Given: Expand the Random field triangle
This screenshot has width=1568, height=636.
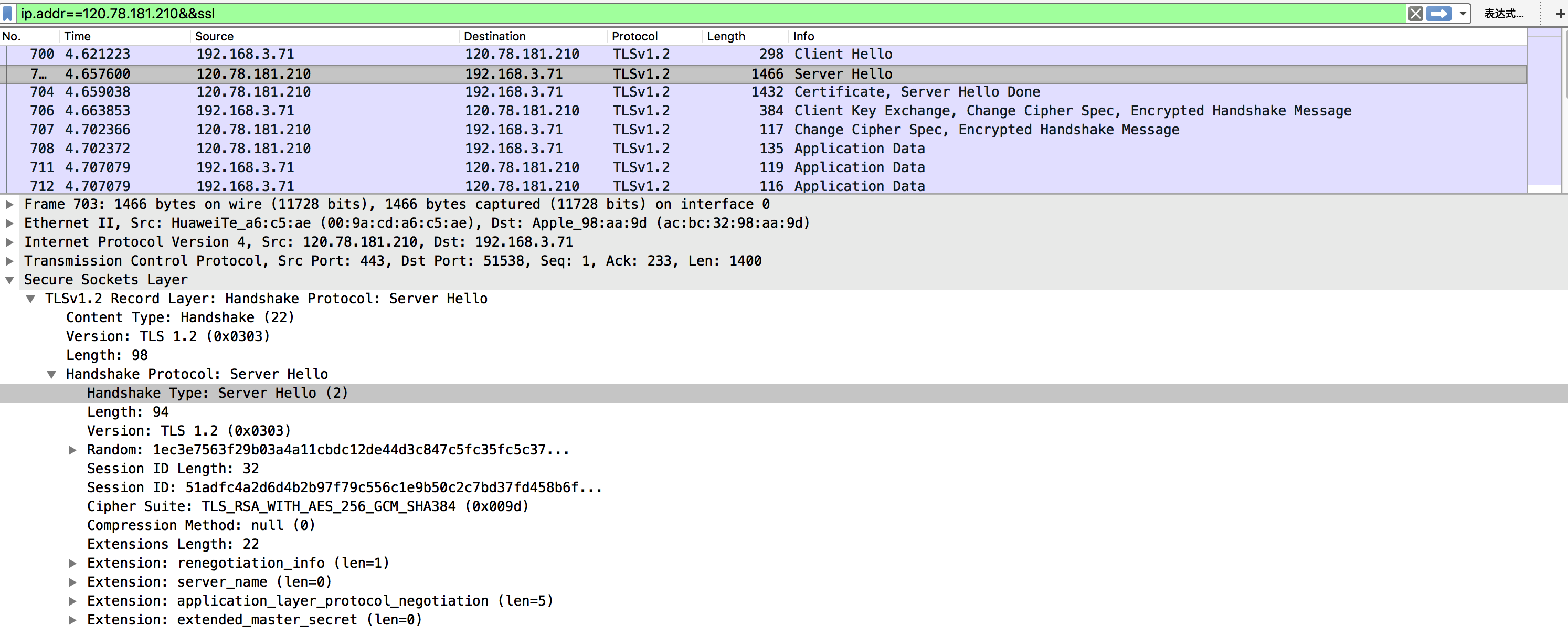Looking at the screenshot, I should click(72, 450).
